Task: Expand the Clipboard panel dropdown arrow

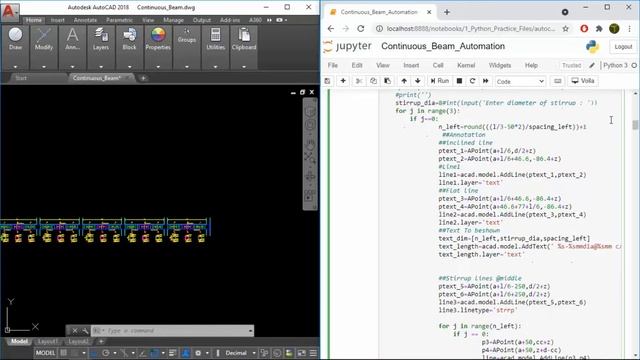Action: pos(244,67)
